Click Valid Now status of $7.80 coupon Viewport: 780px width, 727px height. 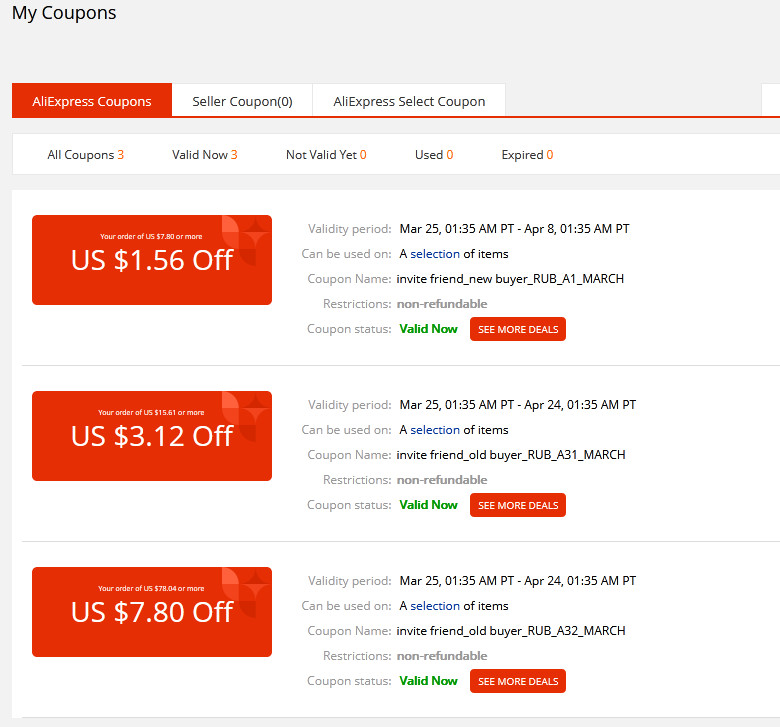(x=428, y=681)
